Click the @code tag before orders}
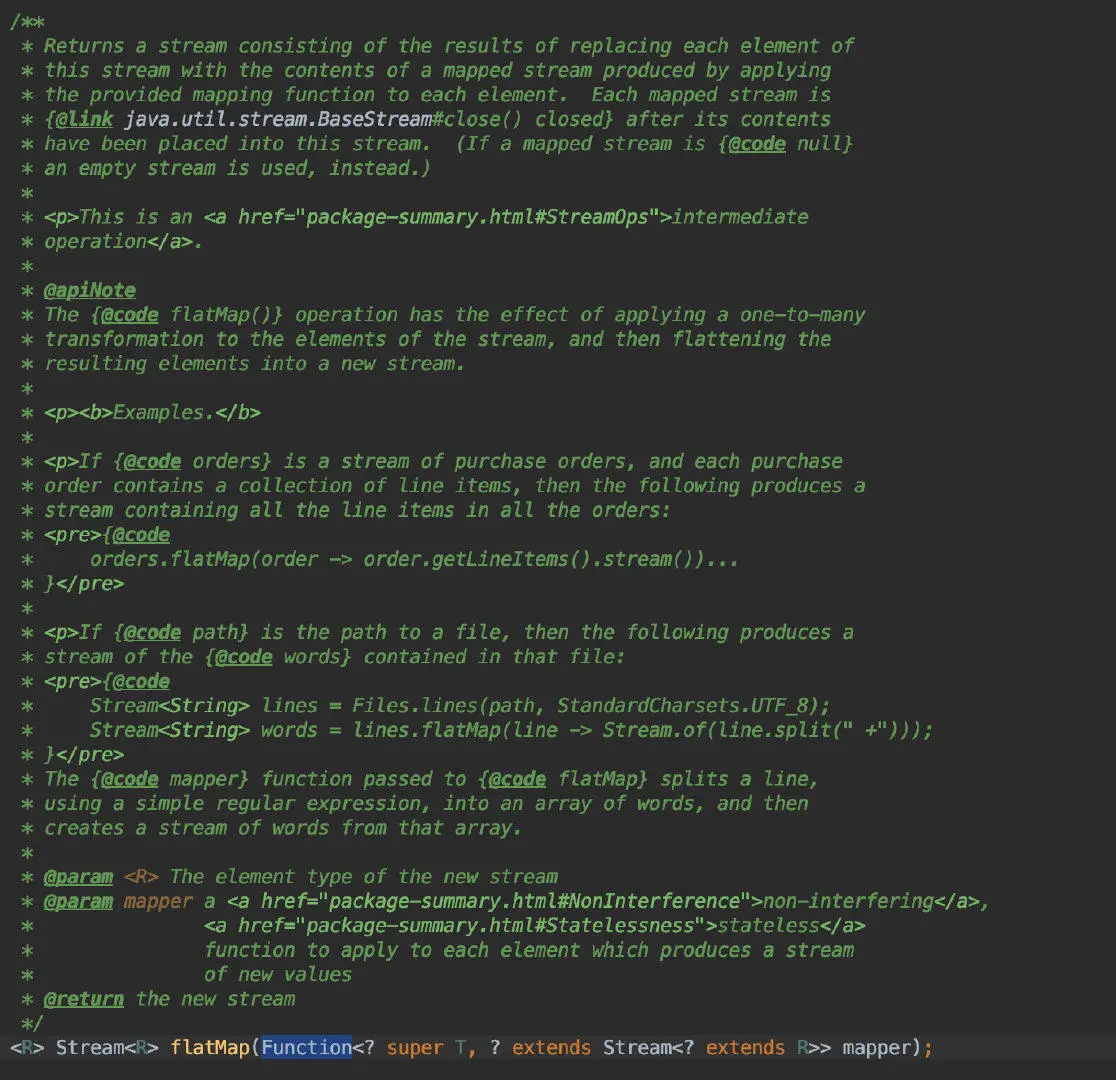The height and width of the screenshot is (1080, 1116). pos(152,461)
